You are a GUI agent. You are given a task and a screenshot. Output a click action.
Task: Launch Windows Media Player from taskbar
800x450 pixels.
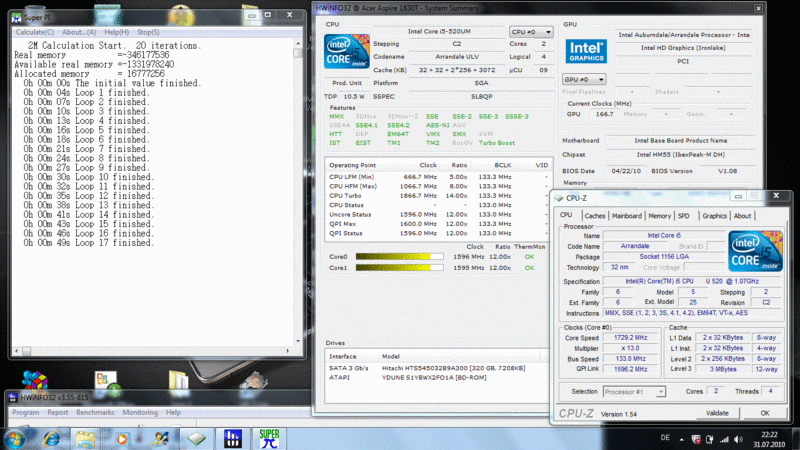pos(121,439)
